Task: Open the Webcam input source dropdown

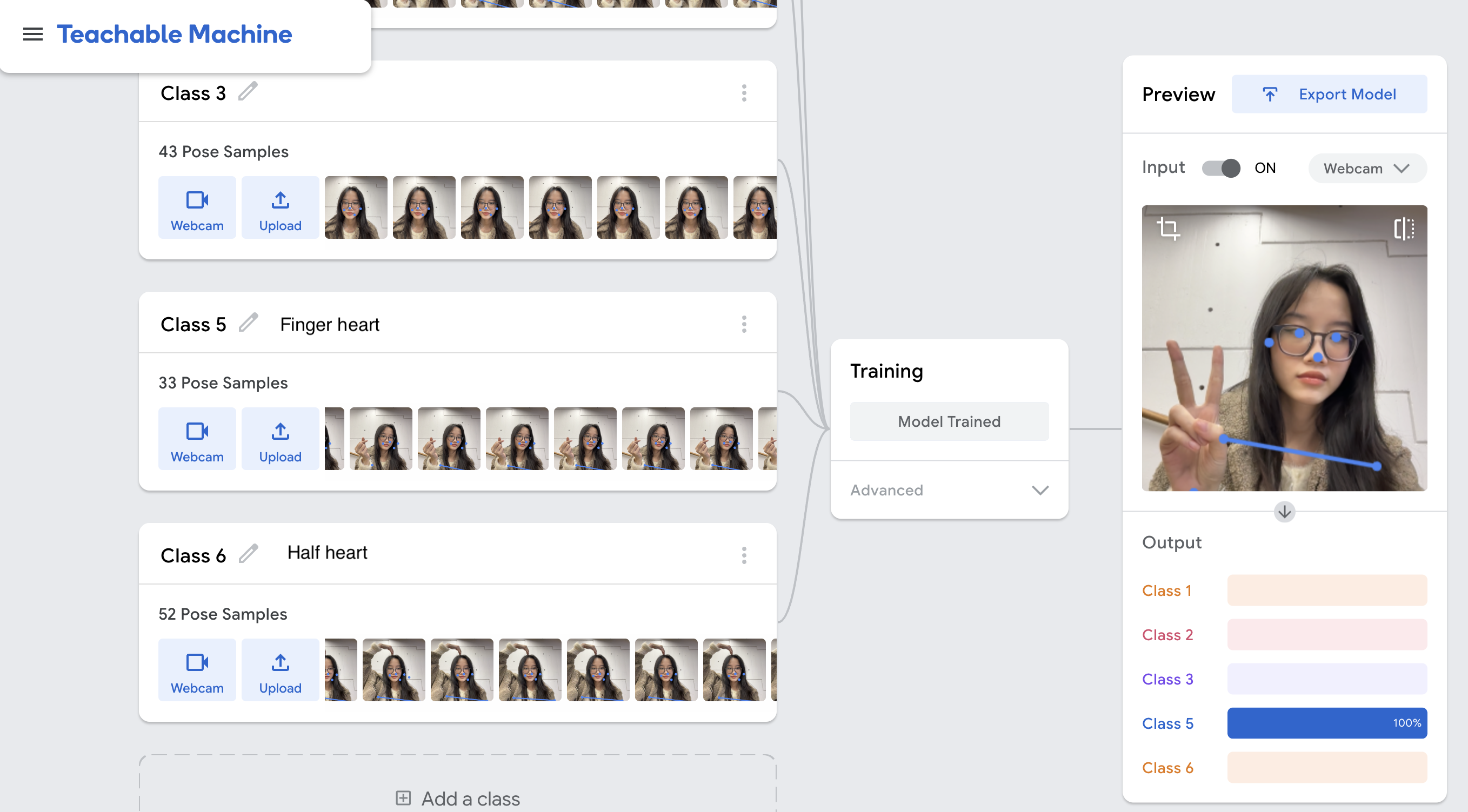Action: 1366,168
